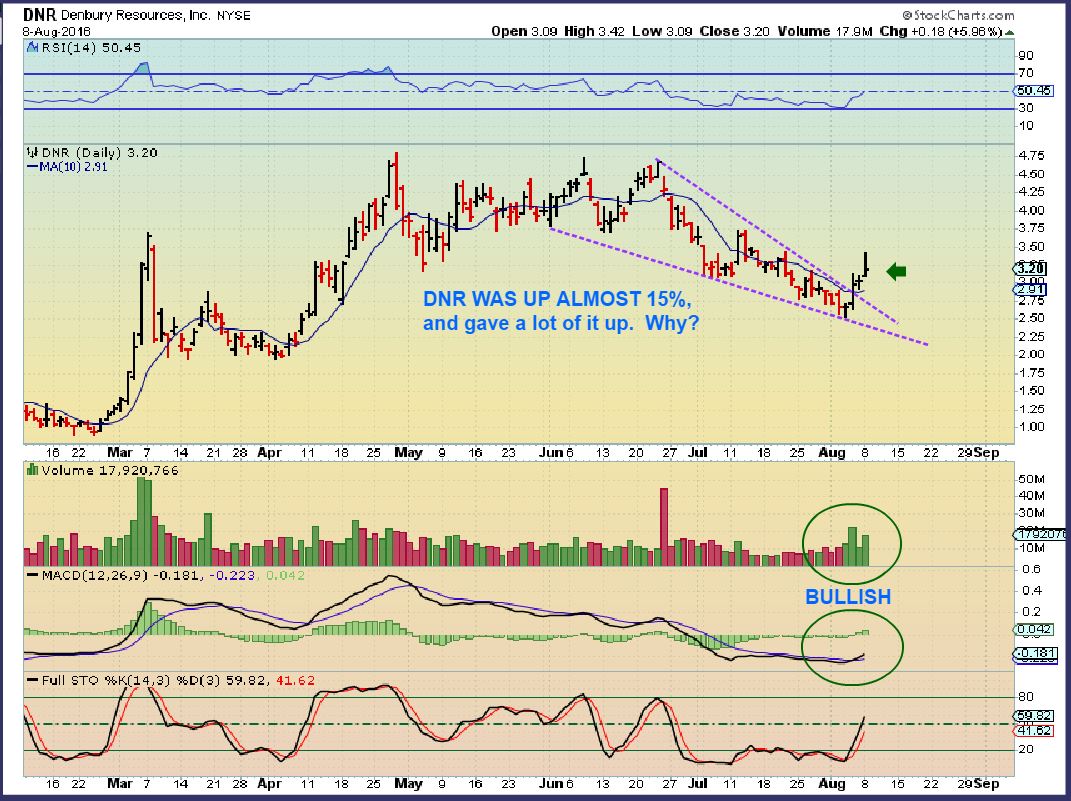Click the tall red June volume spike bar
Screen dimensions: 1071x801
pos(663,526)
